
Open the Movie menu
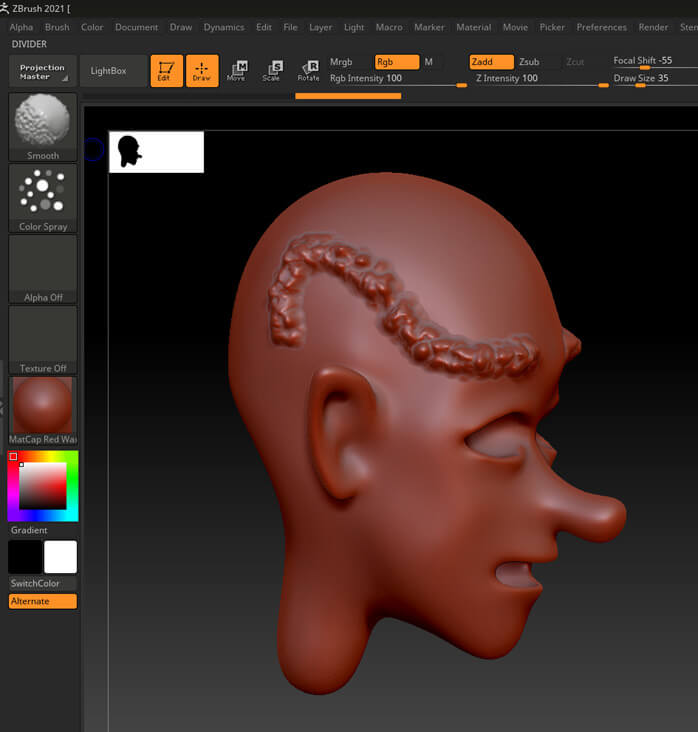[x=515, y=28]
